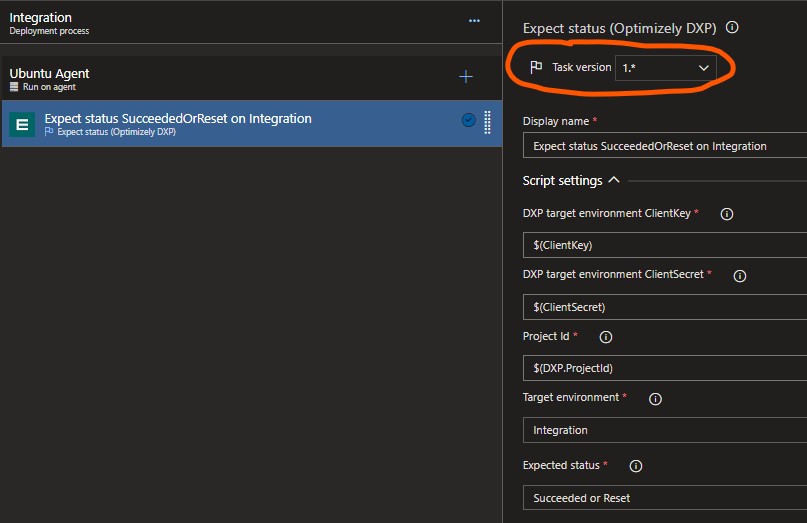Open the Integration stage ellipsis menu

[x=474, y=21]
